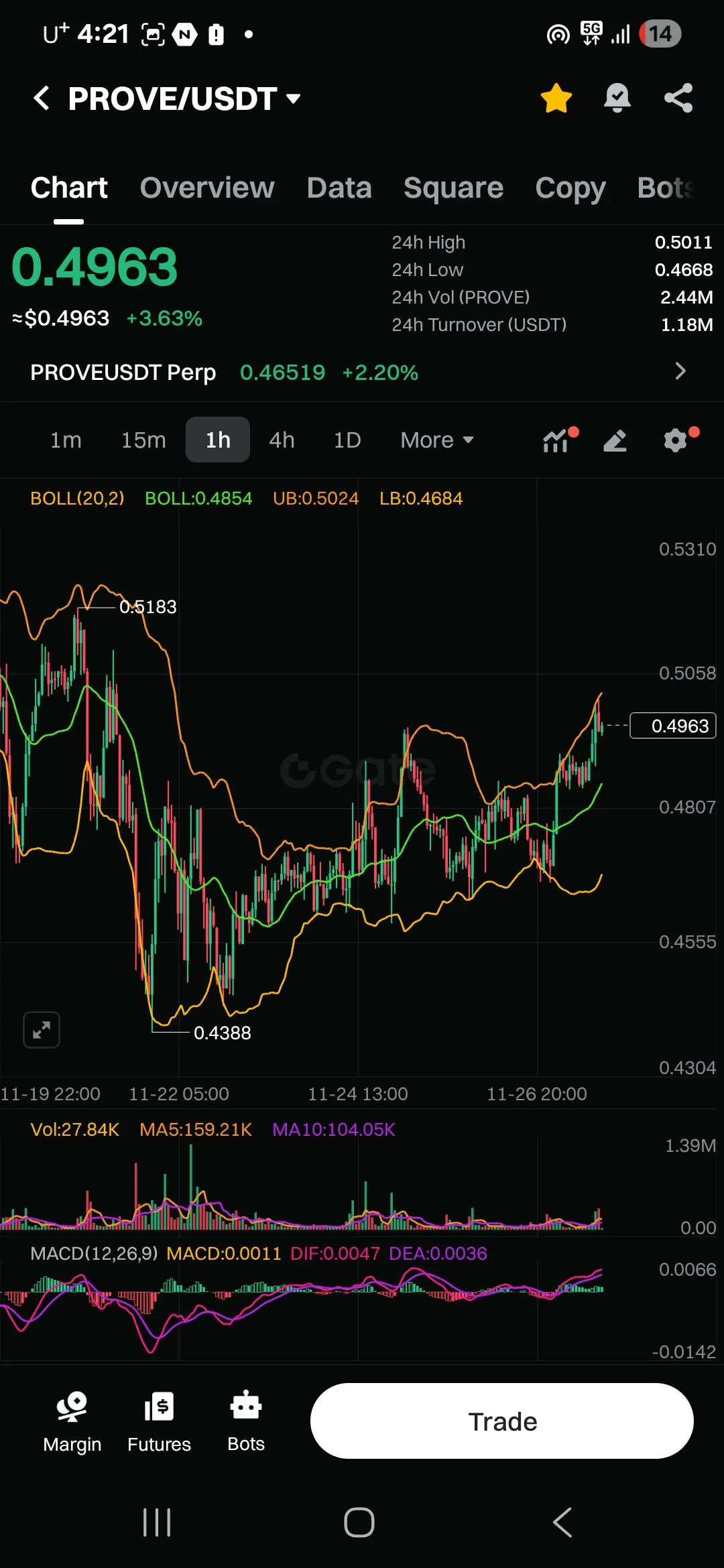
Task: Tap the Android home button
Action: pyautogui.click(x=359, y=1522)
